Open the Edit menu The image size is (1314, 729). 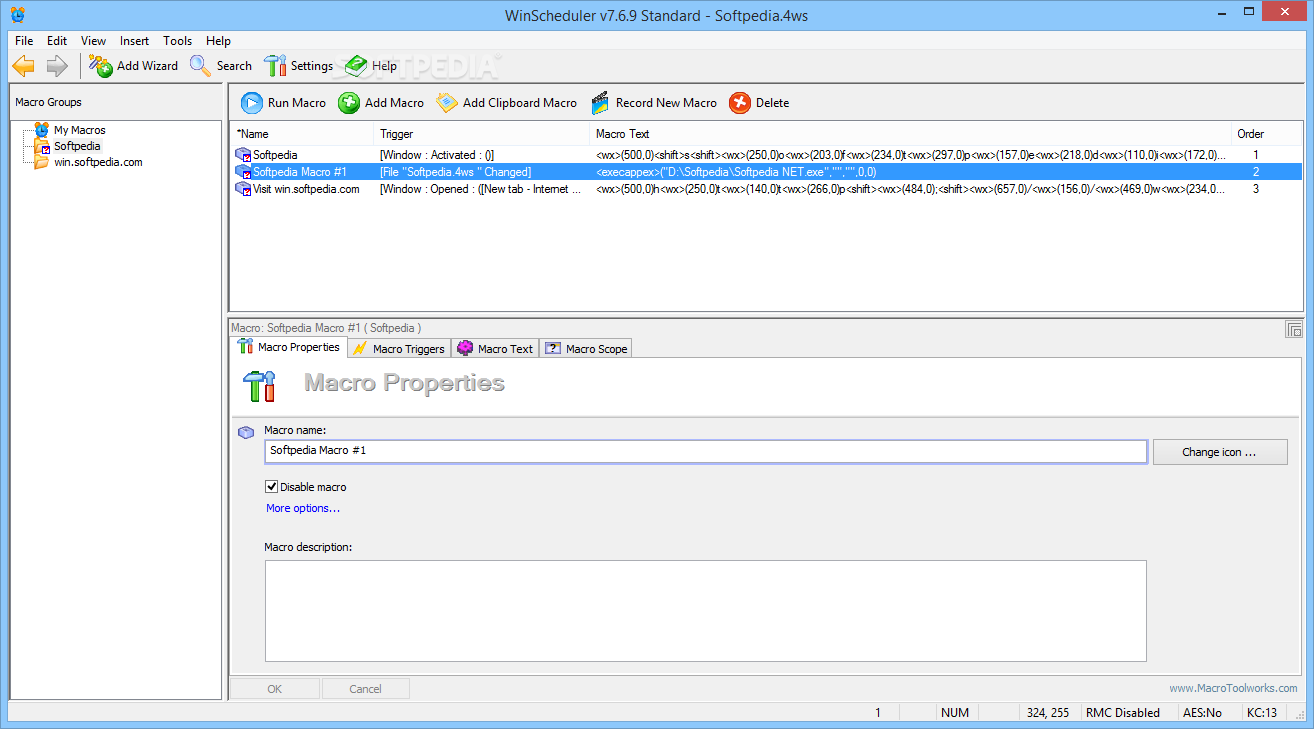(57, 41)
